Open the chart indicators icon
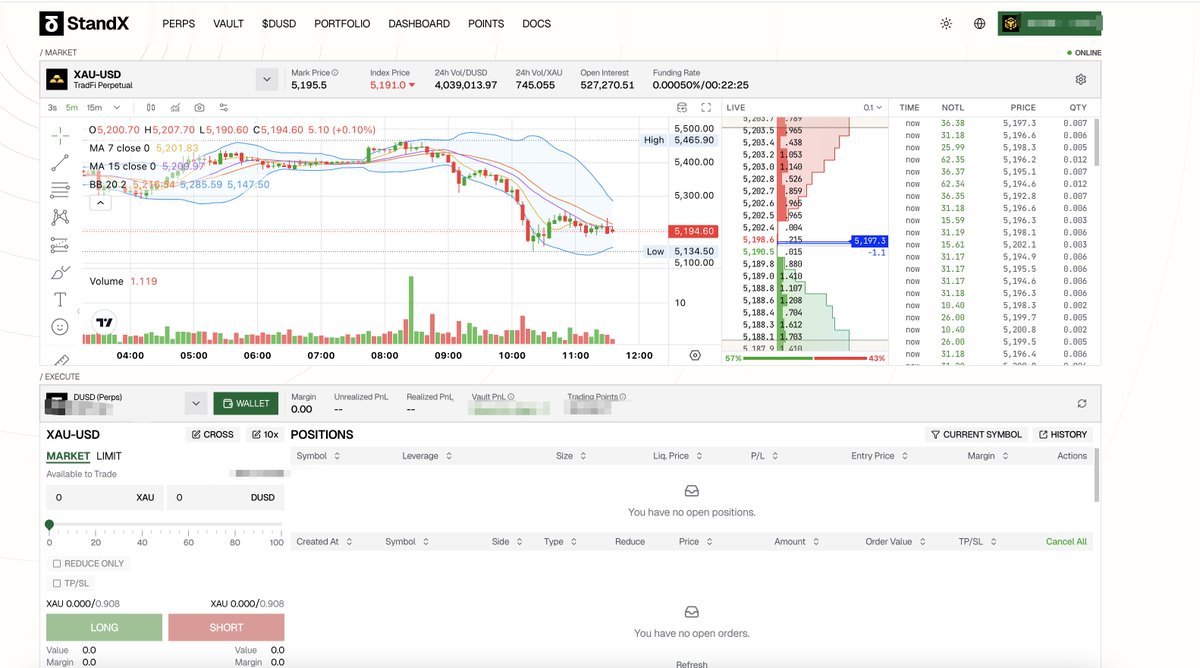 click(175, 107)
